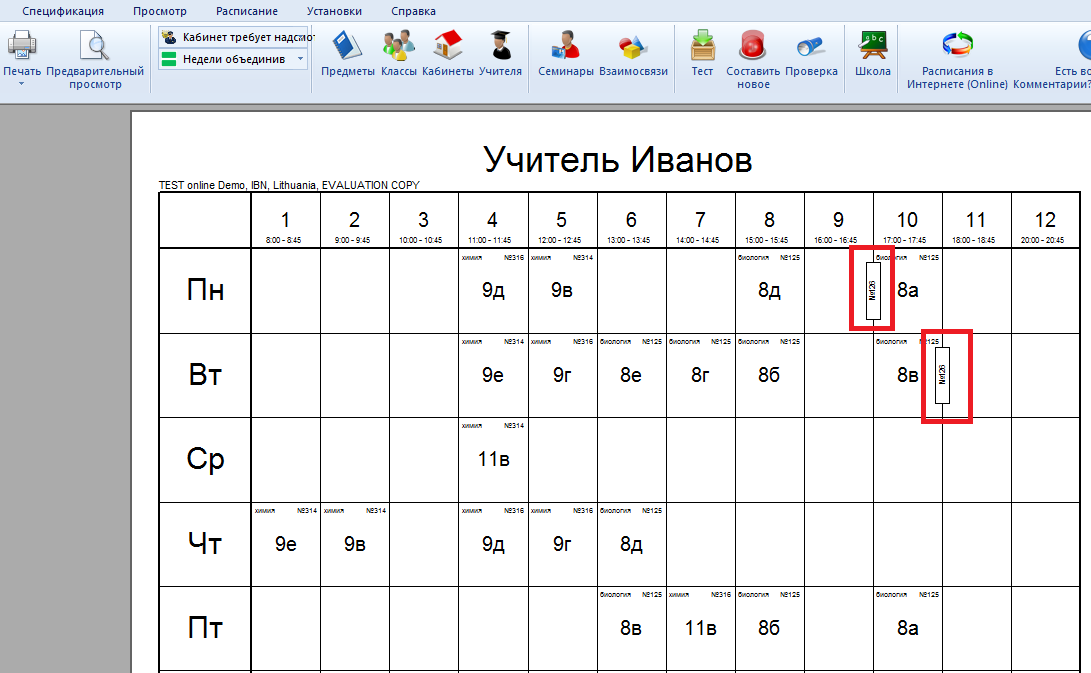Open the Кабинет требует надсмотра selector
The height and width of the screenshot is (673, 1091).
(x=233, y=37)
